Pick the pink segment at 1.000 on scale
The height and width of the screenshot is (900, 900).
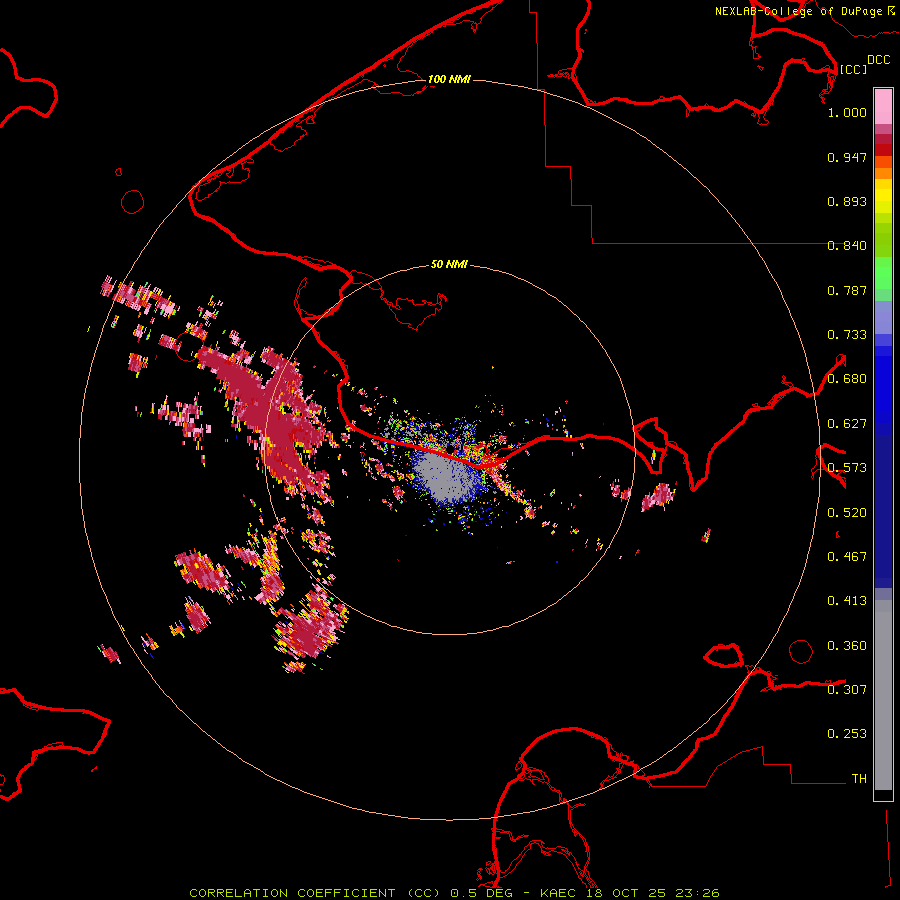tap(883, 107)
